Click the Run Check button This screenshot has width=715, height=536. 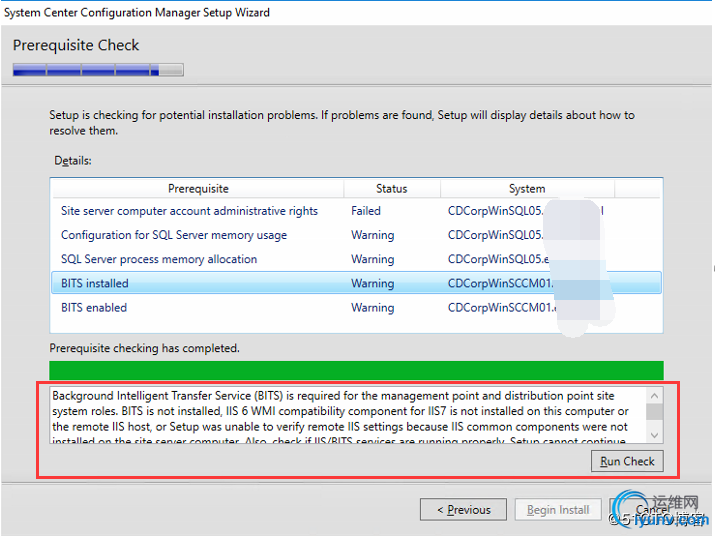pos(627,461)
